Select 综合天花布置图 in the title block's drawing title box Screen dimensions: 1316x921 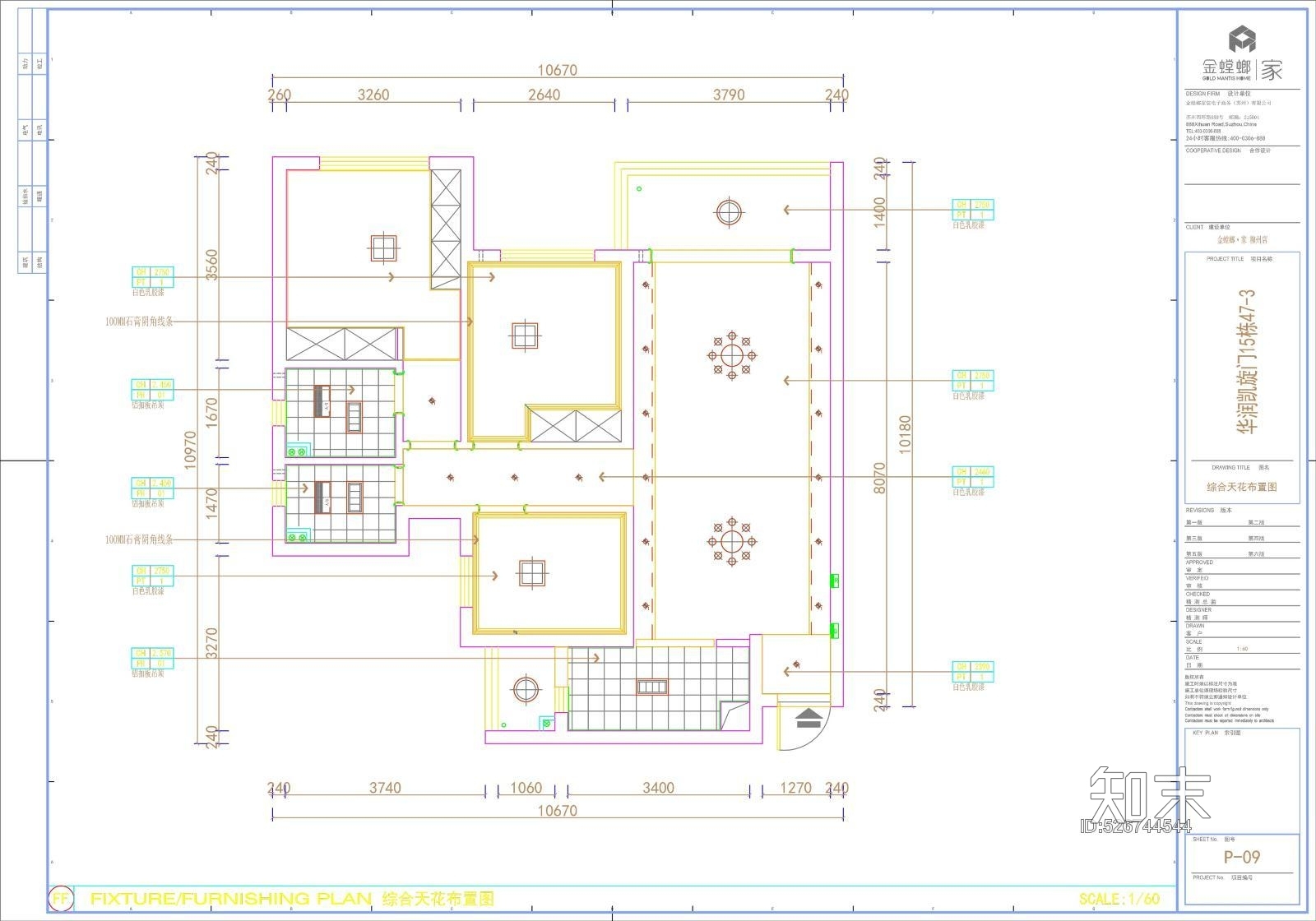point(1242,487)
